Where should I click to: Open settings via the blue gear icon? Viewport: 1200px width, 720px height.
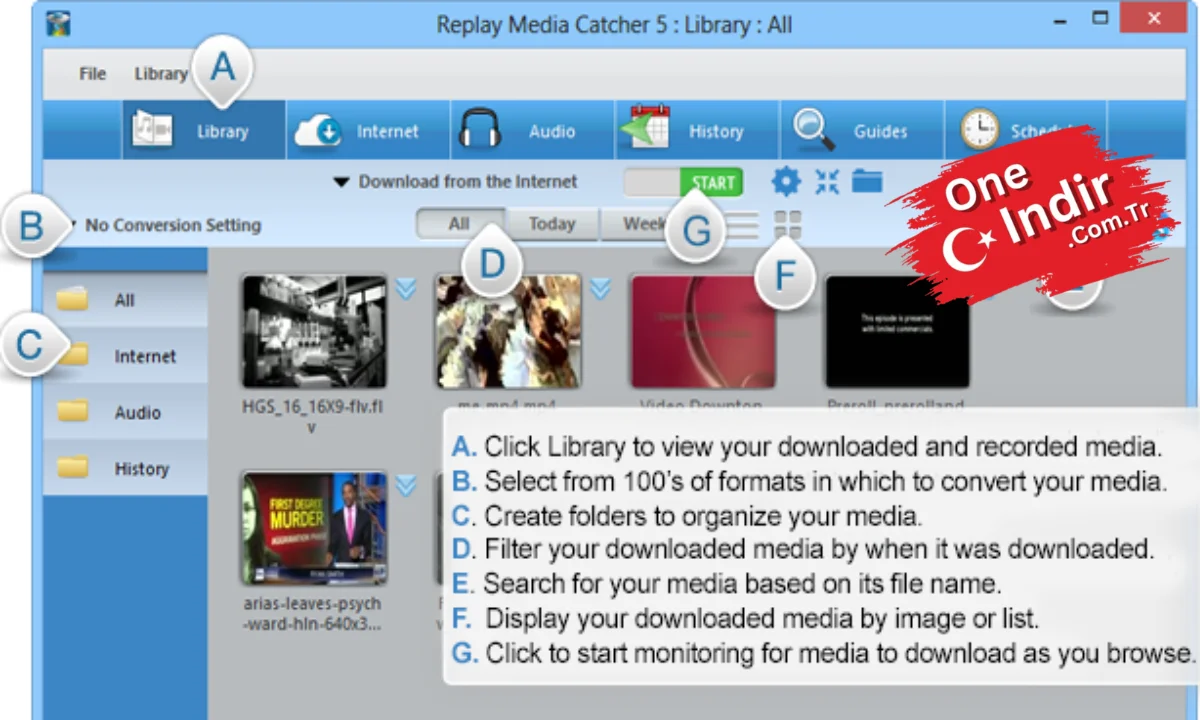[786, 182]
